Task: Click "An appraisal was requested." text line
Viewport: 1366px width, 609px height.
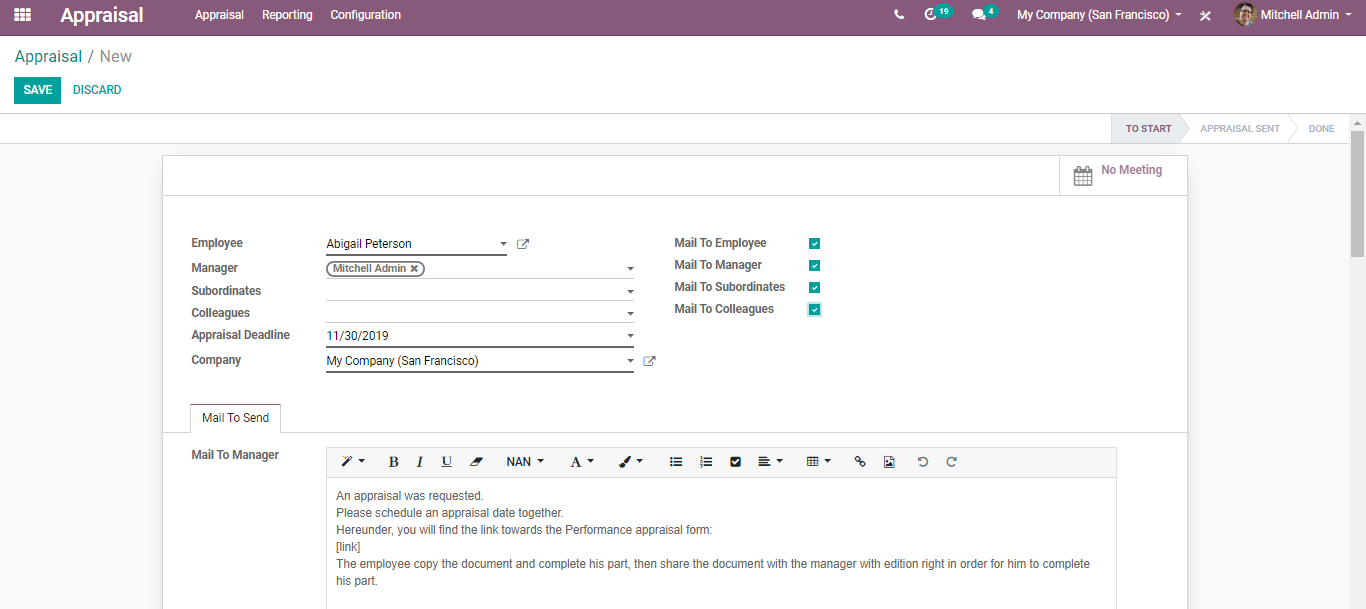Action: pyautogui.click(x=410, y=496)
